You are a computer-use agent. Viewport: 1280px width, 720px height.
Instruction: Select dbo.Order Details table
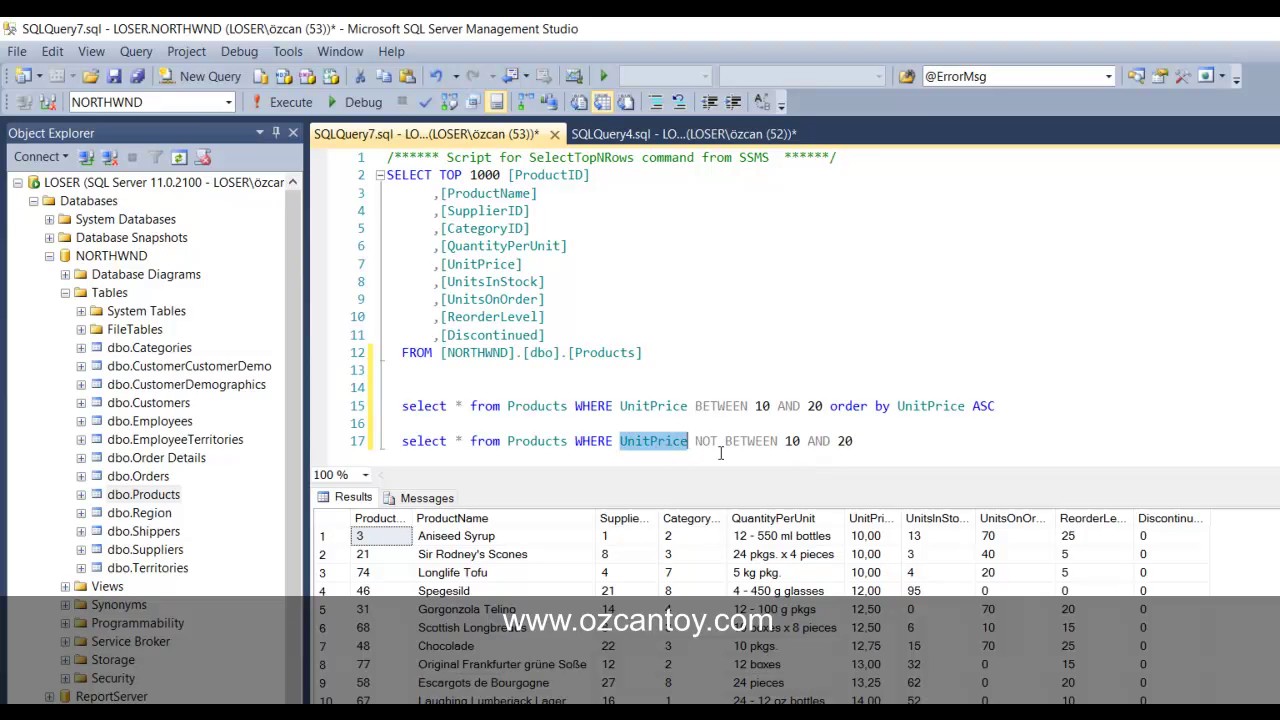coord(156,458)
